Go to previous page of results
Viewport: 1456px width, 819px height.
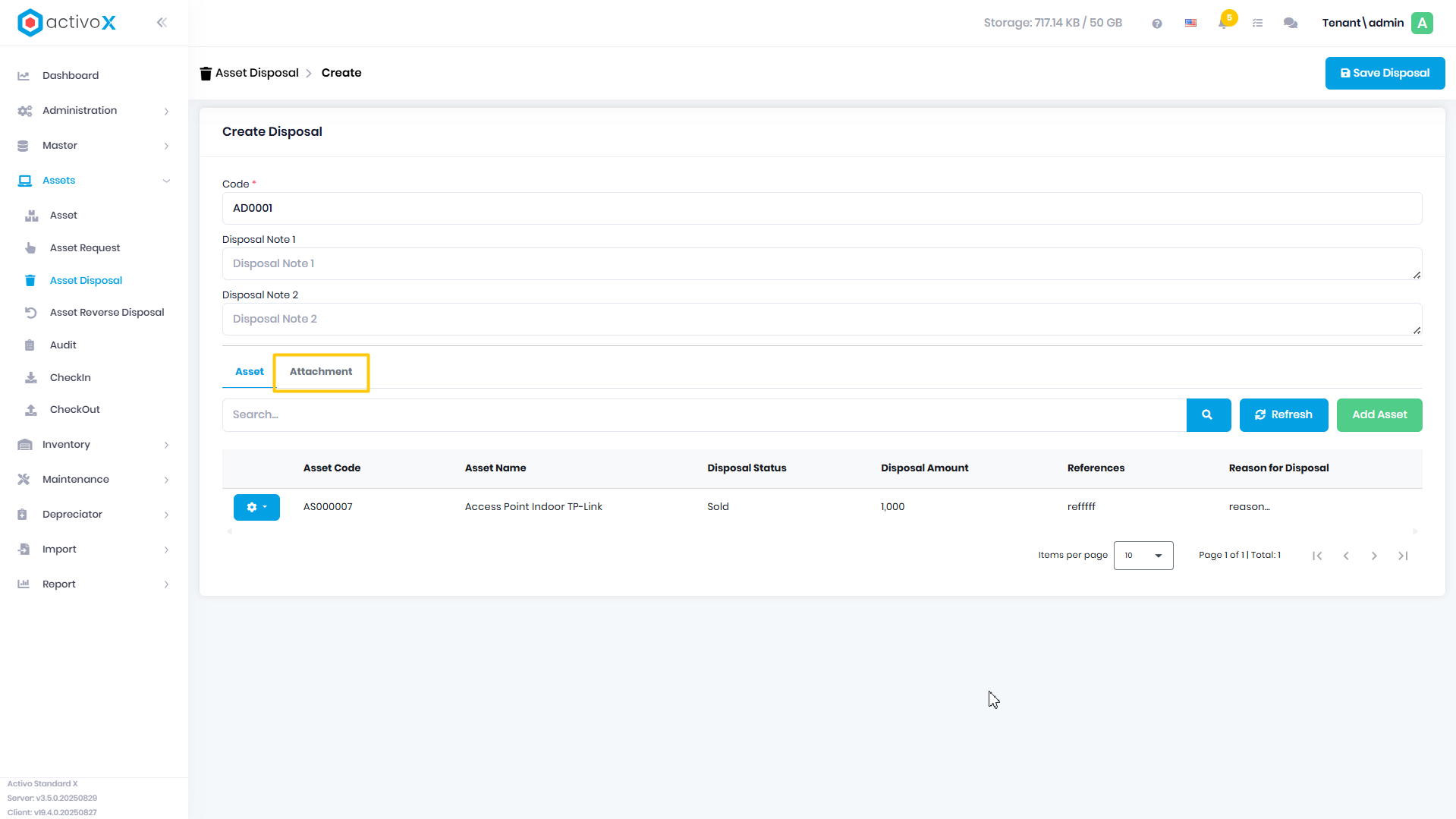point(1346,556)
